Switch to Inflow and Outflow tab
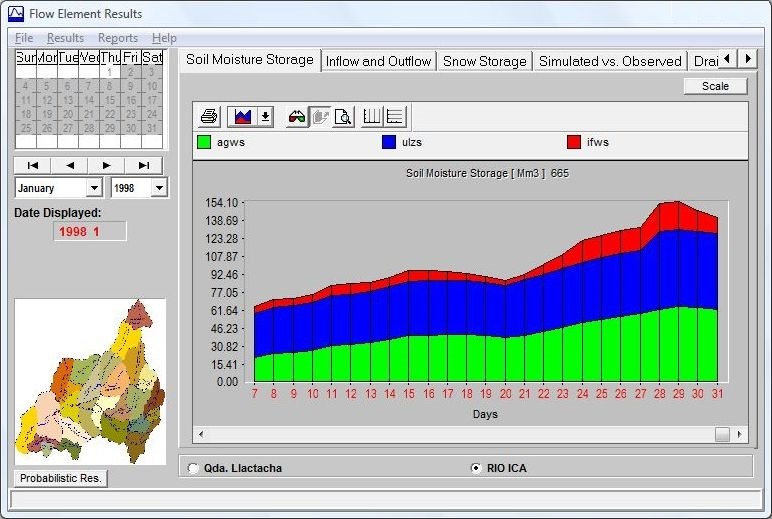This screenshot has width=772, height=519. pyautogui.click(x=378, y=61)
